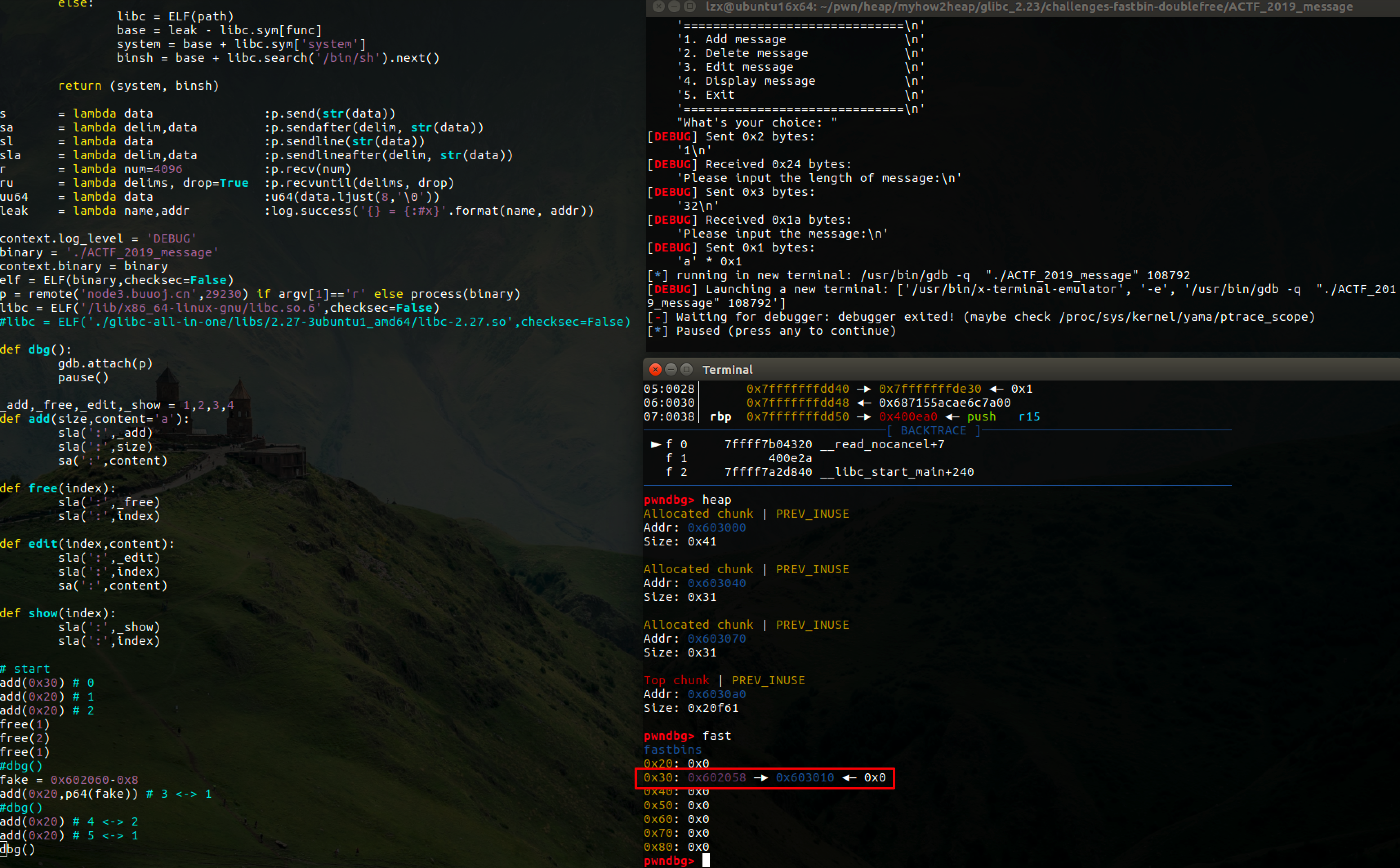The width and height of the screenshot is (1400, 868).
Task: Click the "0x70: 0x0" fastbin row
Action: click(x=676, y=834)
